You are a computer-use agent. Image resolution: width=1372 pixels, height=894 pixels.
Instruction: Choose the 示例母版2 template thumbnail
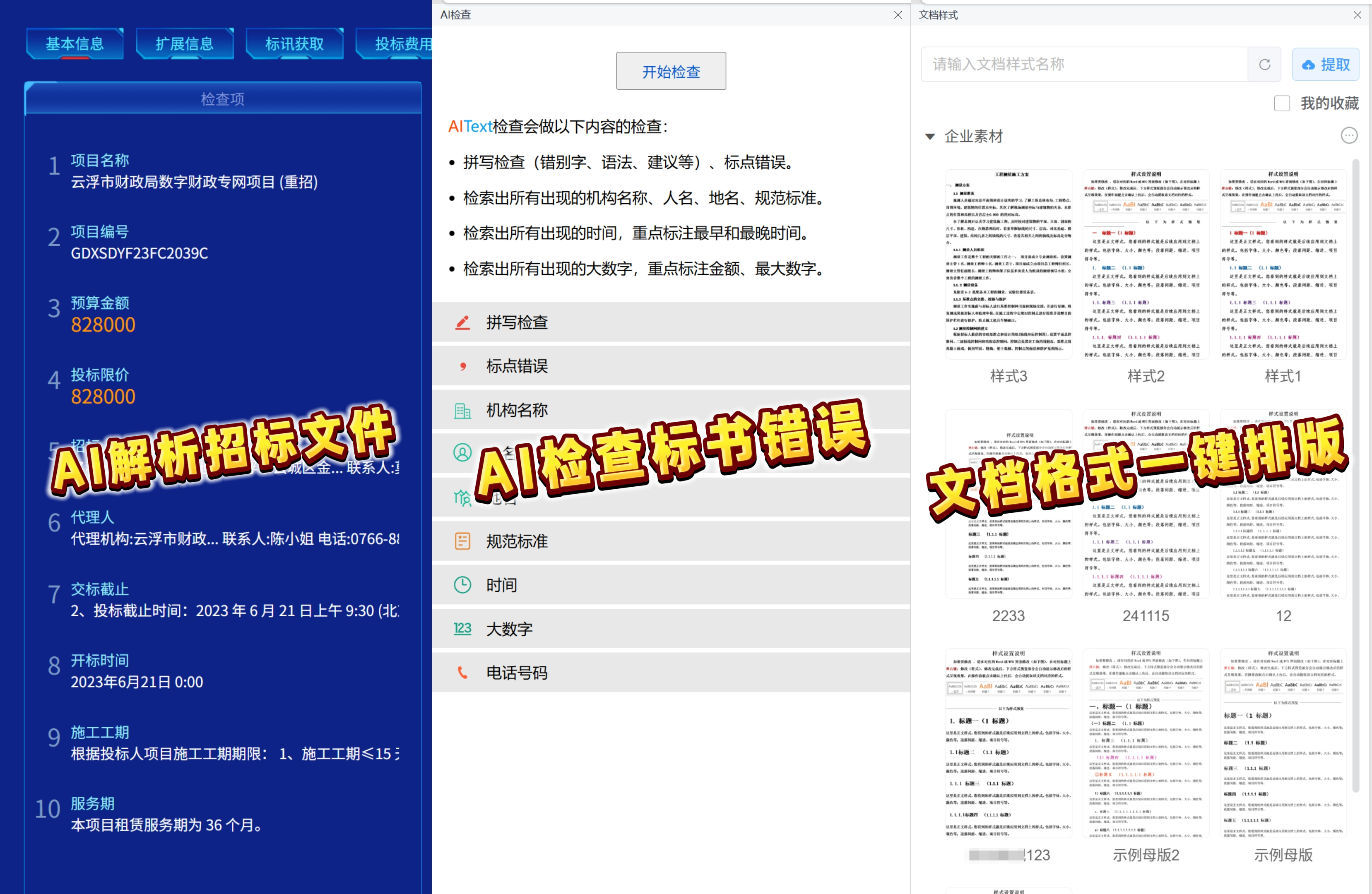[x=1146, y=743]
